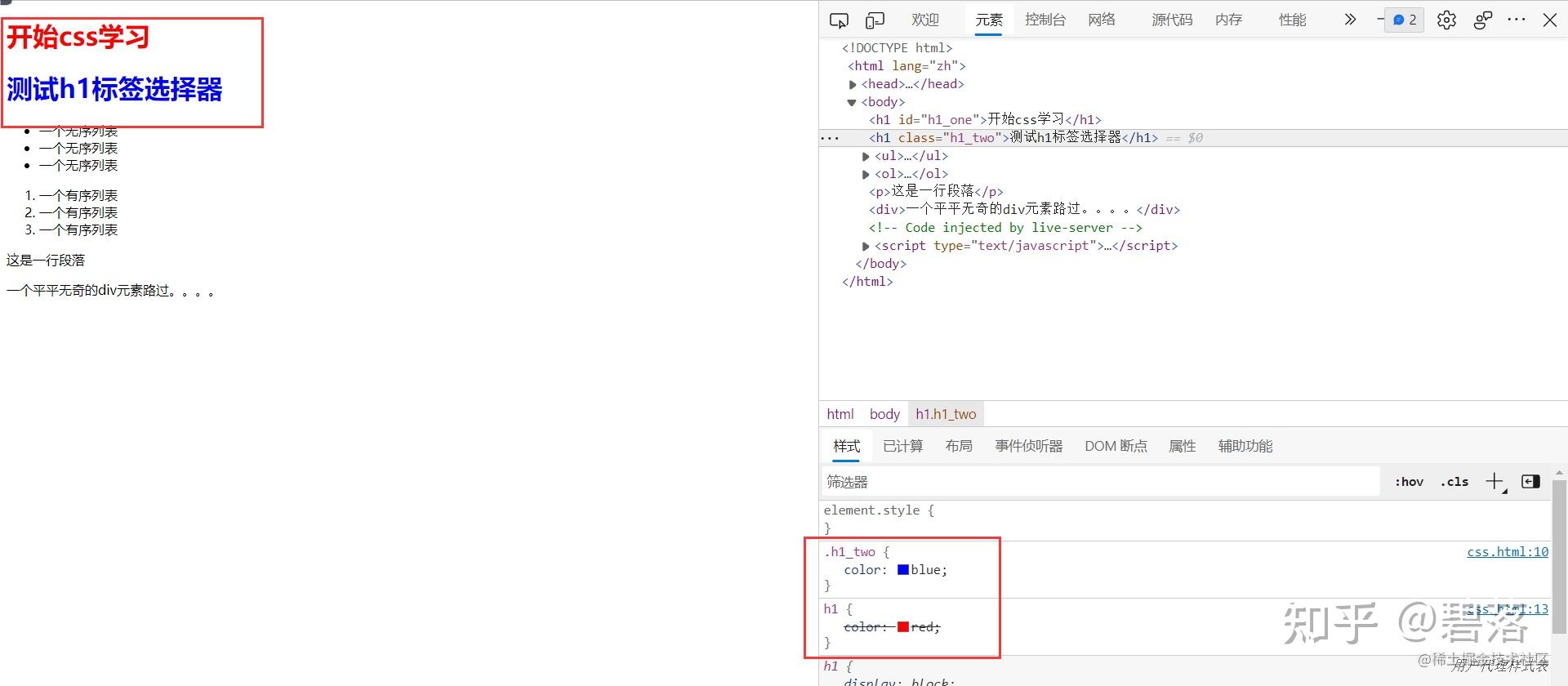Click the 一个平平无奇的div元素路过 text on the page
The height and width of the screenshot is (686, 1568).
[x=111, y=291]
